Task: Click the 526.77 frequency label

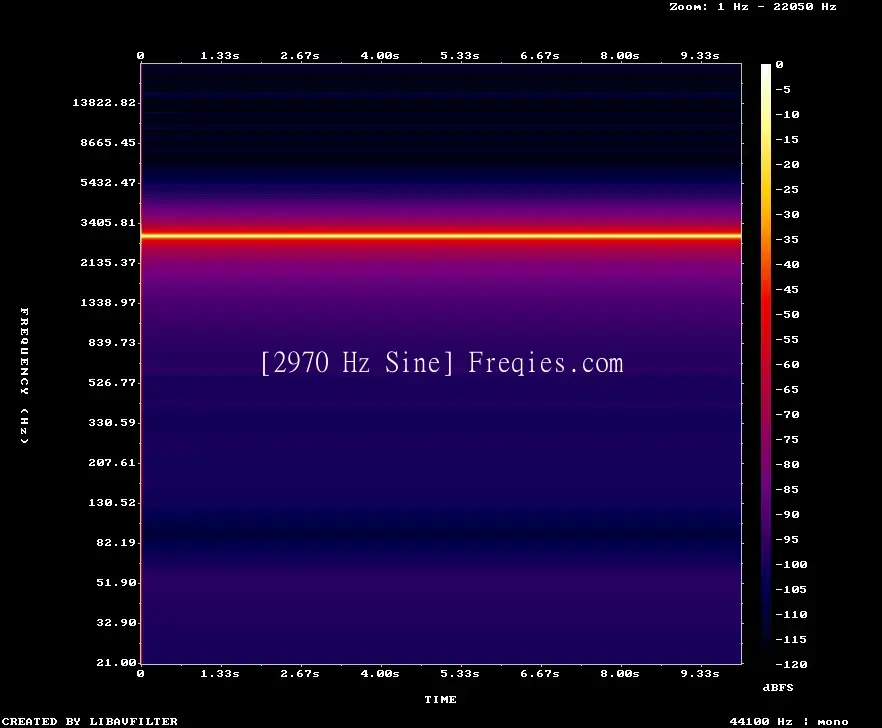Action: 112,382
